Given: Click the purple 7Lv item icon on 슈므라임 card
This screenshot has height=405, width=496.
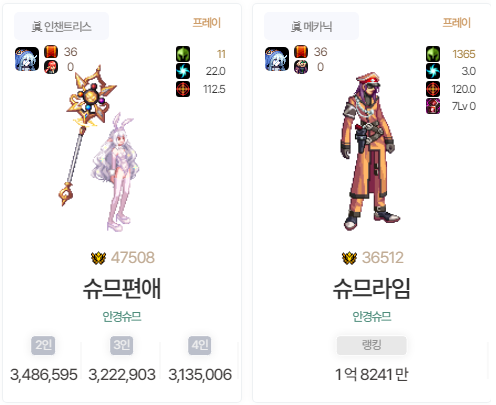Looking at the screenshot, I should click(433, 106).
